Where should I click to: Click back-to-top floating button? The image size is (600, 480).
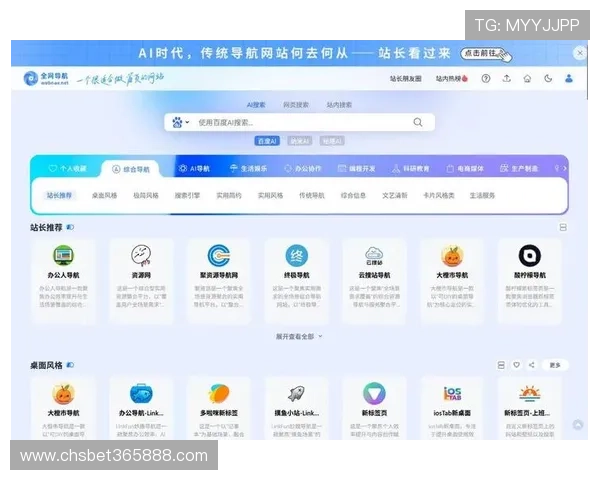pyautogui.click(x=578, y=424)
